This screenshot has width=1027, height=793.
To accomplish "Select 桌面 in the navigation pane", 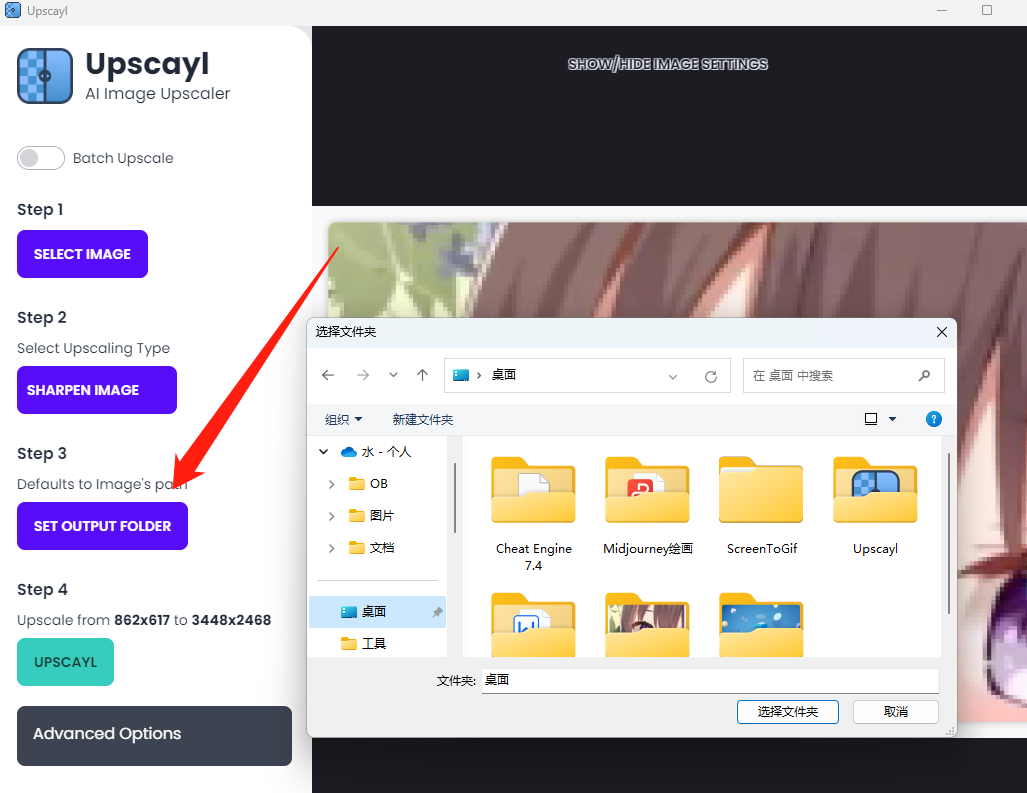I will [x=377, y=612].
